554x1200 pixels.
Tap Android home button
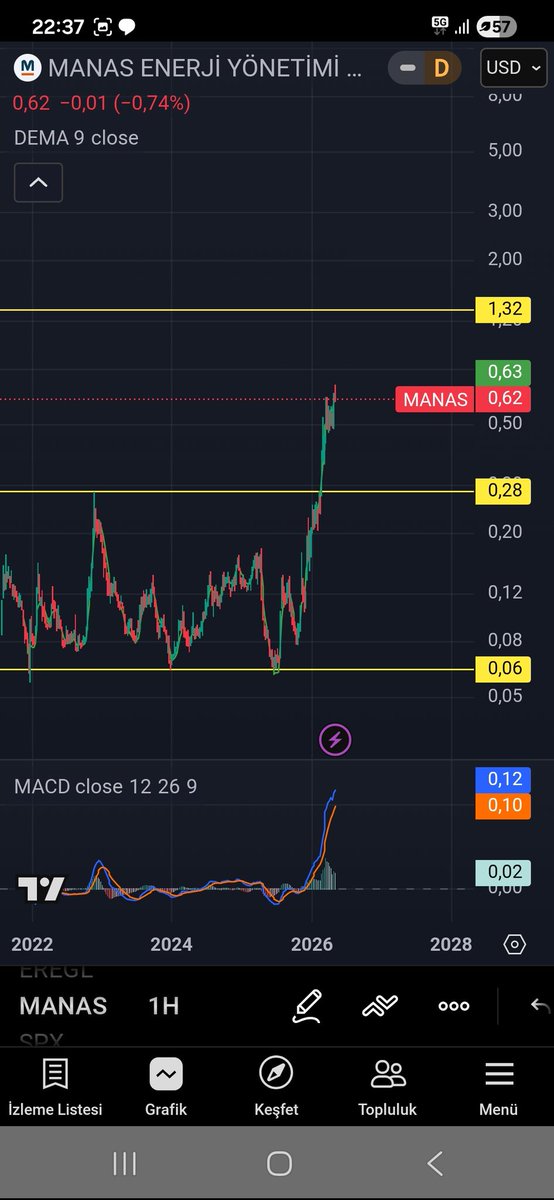pyautogui.click(x=279, y=1163)
